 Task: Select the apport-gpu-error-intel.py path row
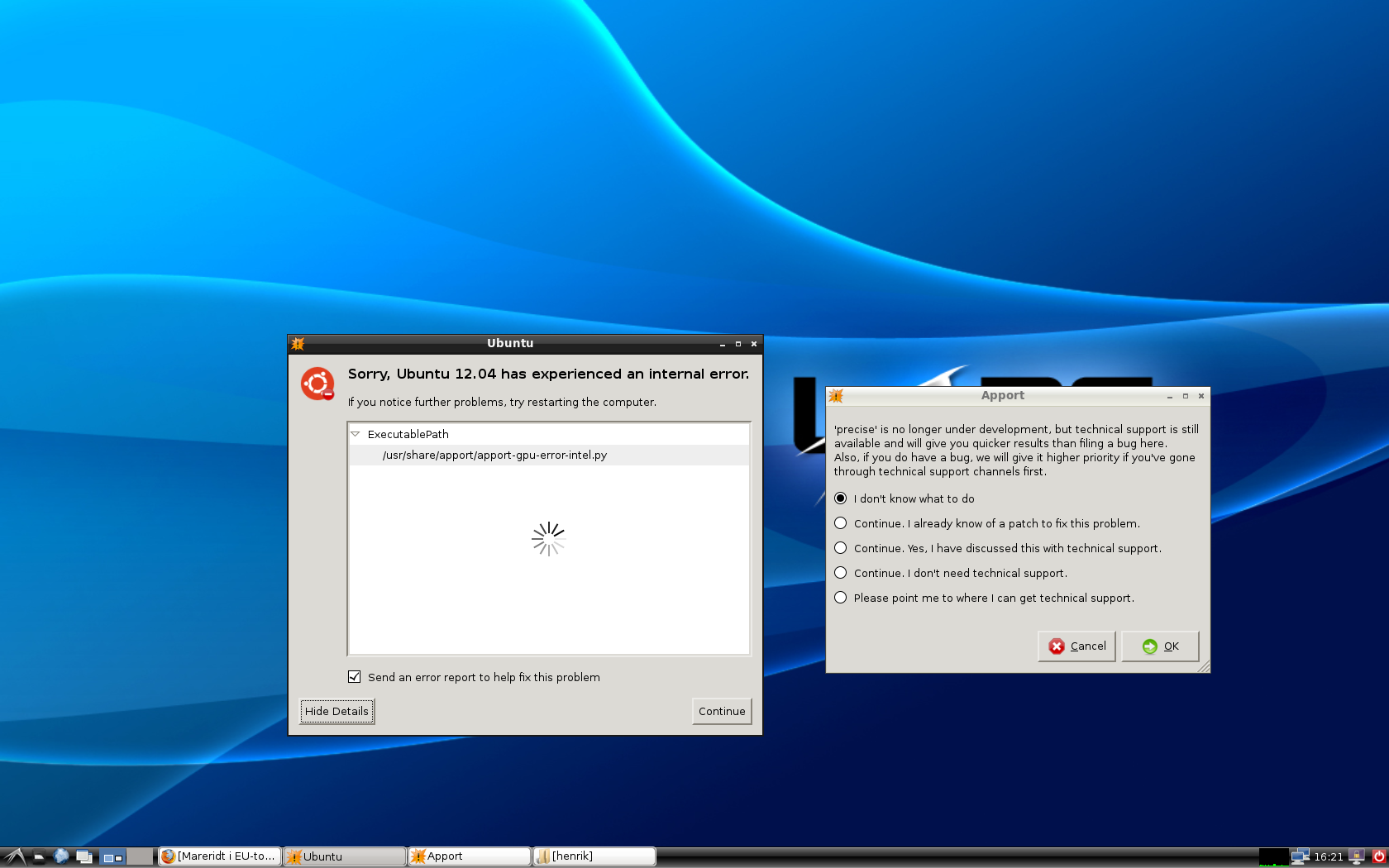point(549,455)
